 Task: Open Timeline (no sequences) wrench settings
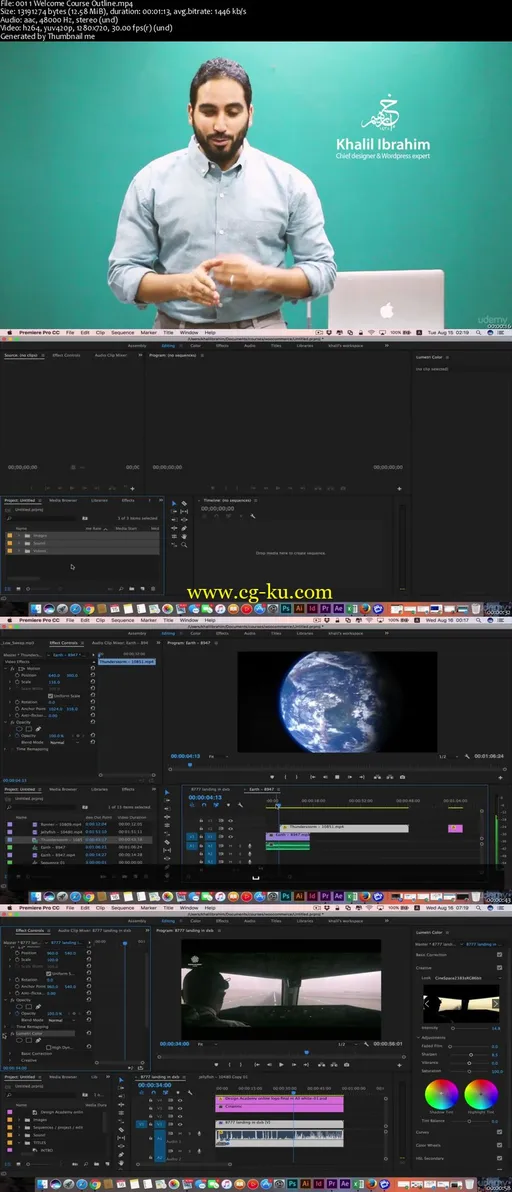click(252, 516)
